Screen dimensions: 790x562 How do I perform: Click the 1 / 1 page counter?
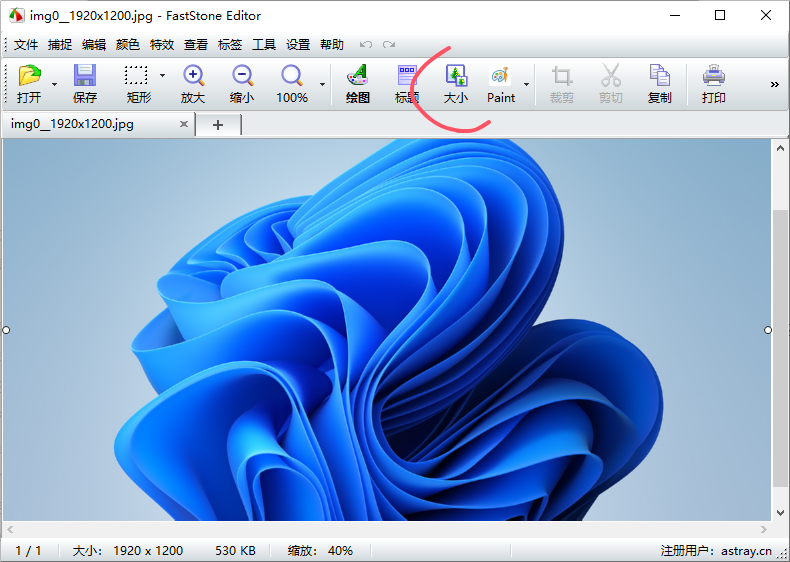pyautogui.click(x=28, y=551)
